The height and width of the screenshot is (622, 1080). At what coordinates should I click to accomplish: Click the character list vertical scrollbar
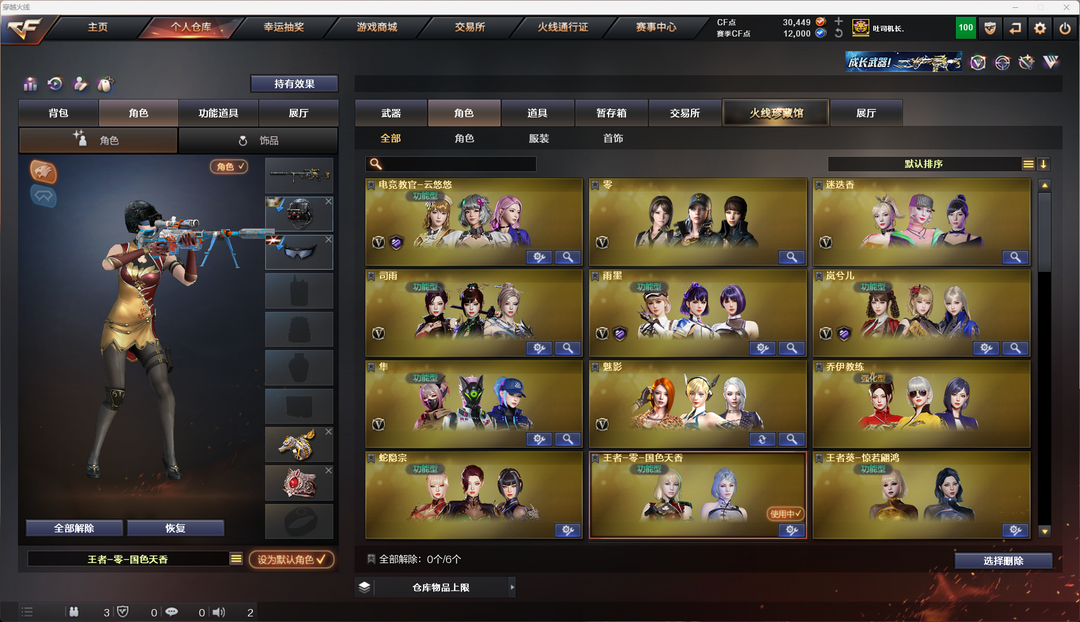point(1045,358)
